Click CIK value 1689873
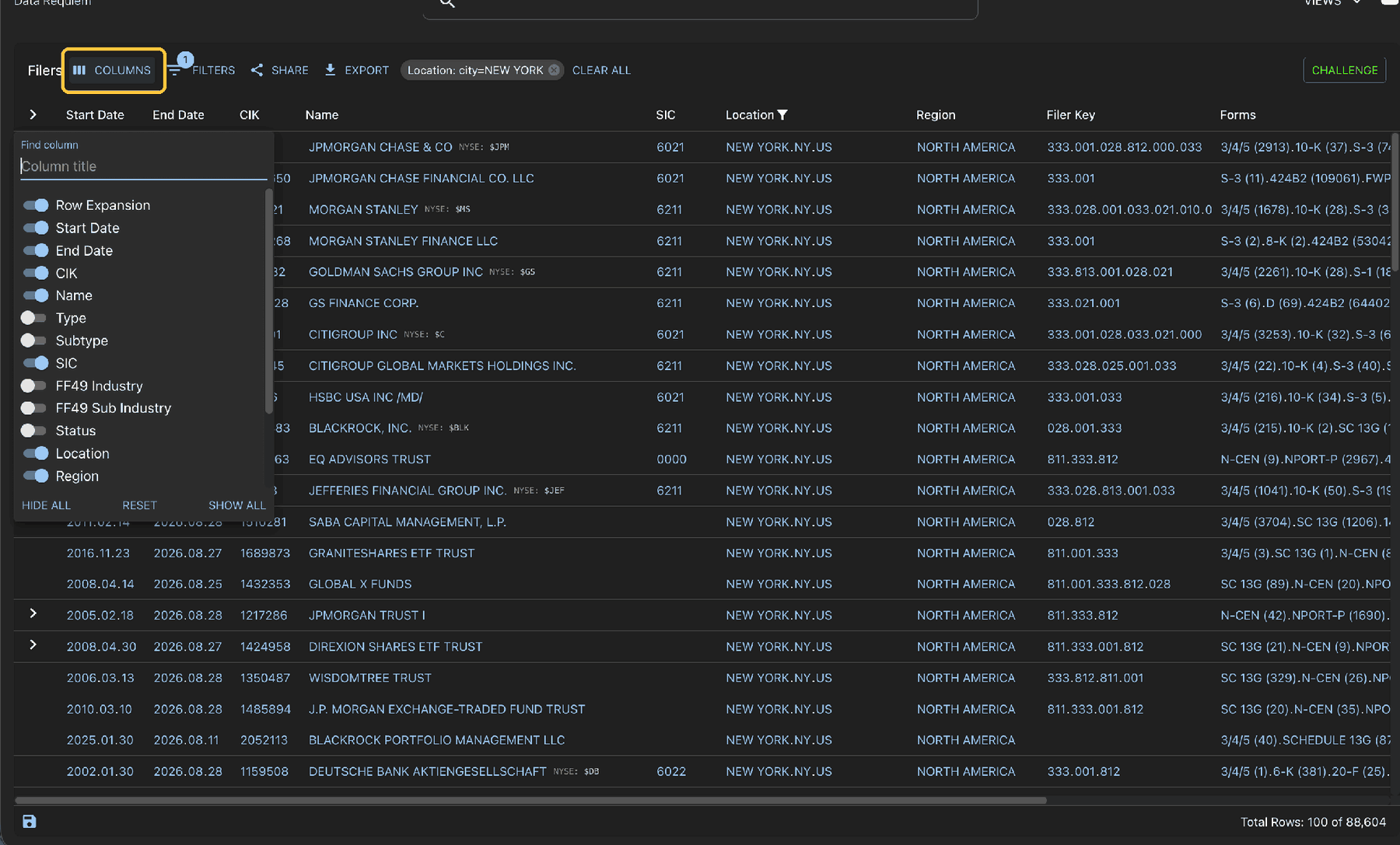 [265, 553]
